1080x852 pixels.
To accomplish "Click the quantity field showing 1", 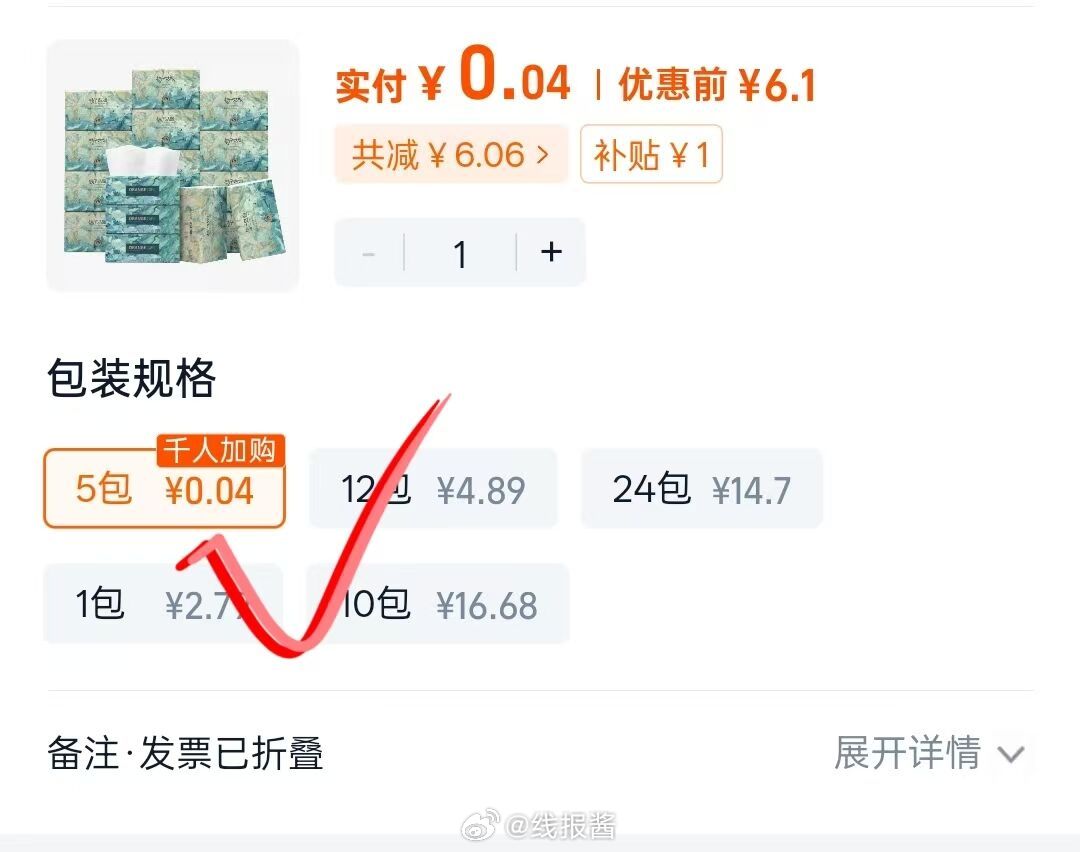I will click(x=460, y=252).
